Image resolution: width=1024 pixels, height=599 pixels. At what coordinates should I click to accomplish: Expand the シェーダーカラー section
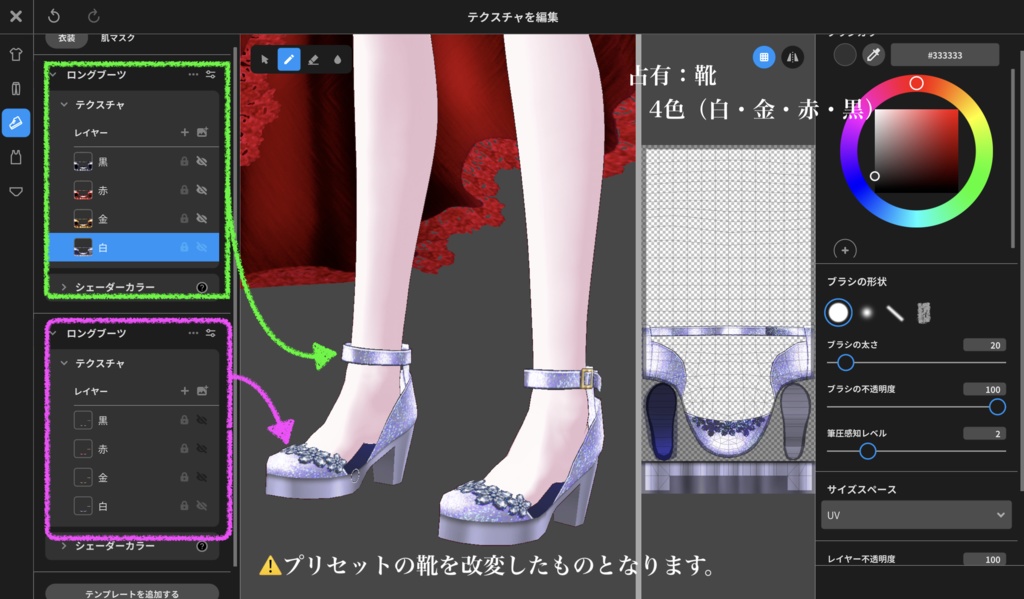pyautogui.click(x=63, y=288)
